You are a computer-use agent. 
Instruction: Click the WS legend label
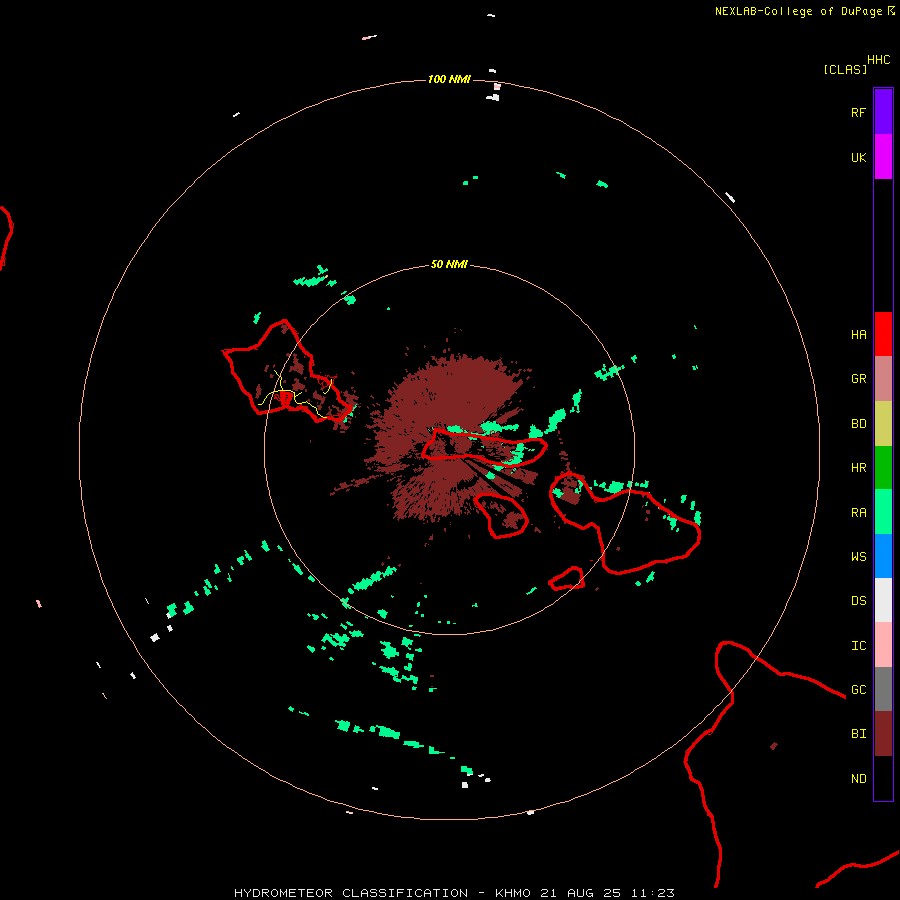(858, 557)
